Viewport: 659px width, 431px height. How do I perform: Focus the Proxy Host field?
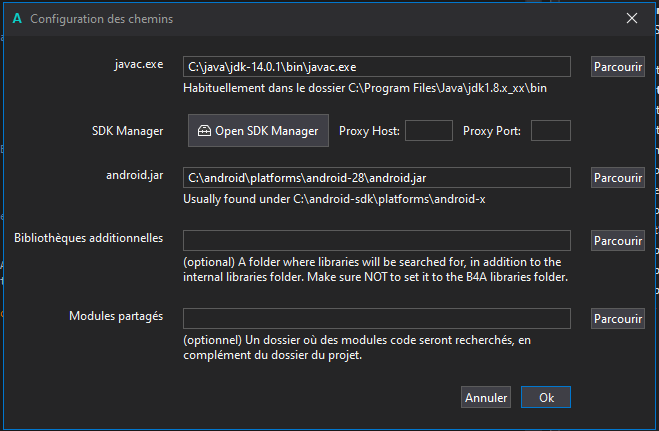coord(428,131)
